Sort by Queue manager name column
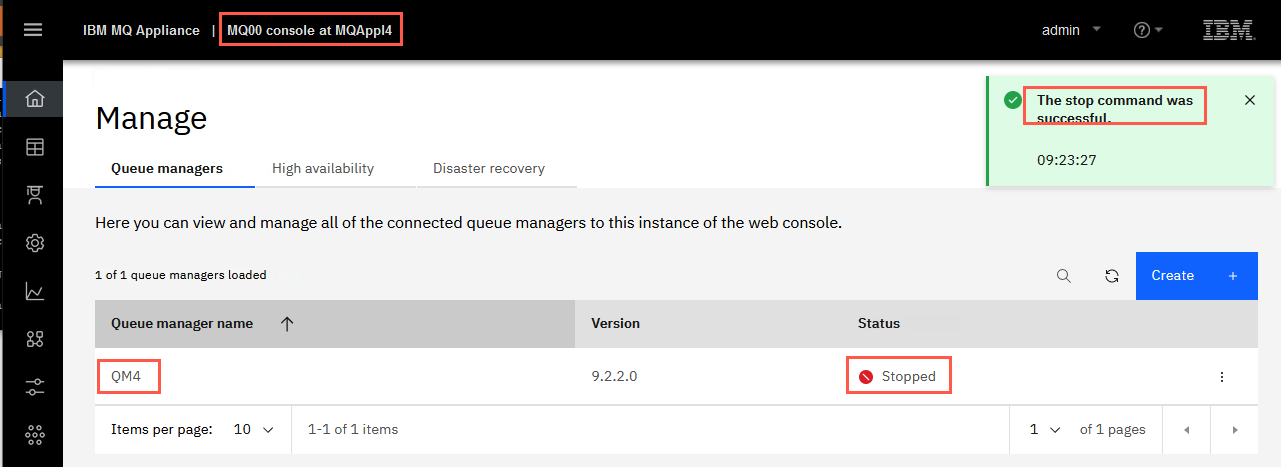Image resolution: width=1281 pixels, height=467 pixels. 335,324
